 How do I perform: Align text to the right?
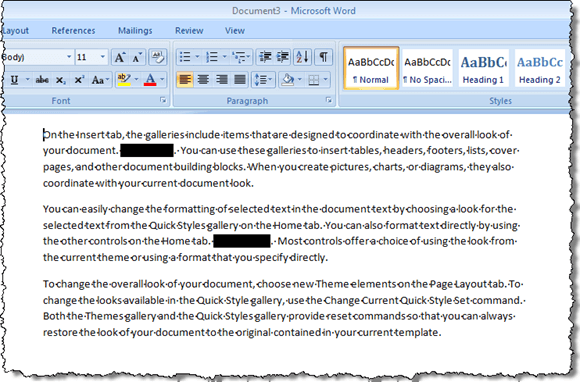(221, 80)
